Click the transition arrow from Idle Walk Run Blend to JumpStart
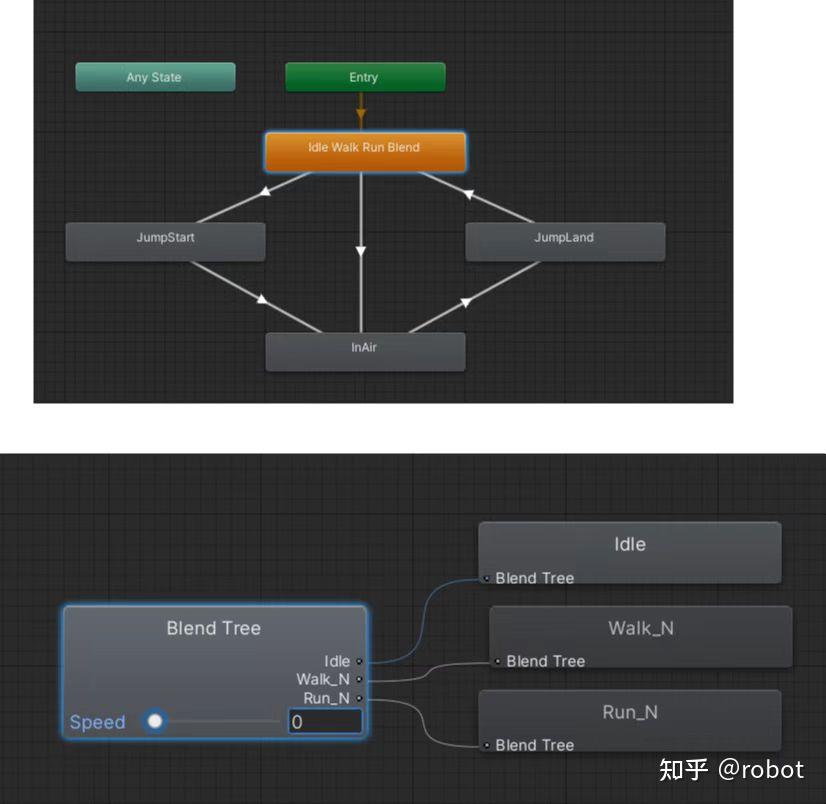The width and height of the screenshot is (826, 804). 266,191
